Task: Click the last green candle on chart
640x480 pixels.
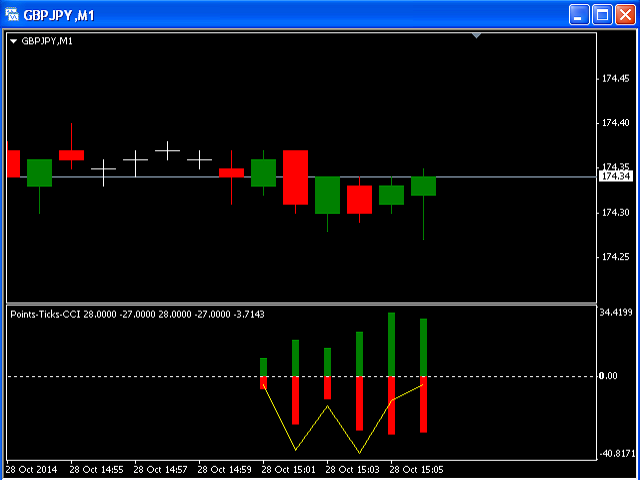Action: 423,186
